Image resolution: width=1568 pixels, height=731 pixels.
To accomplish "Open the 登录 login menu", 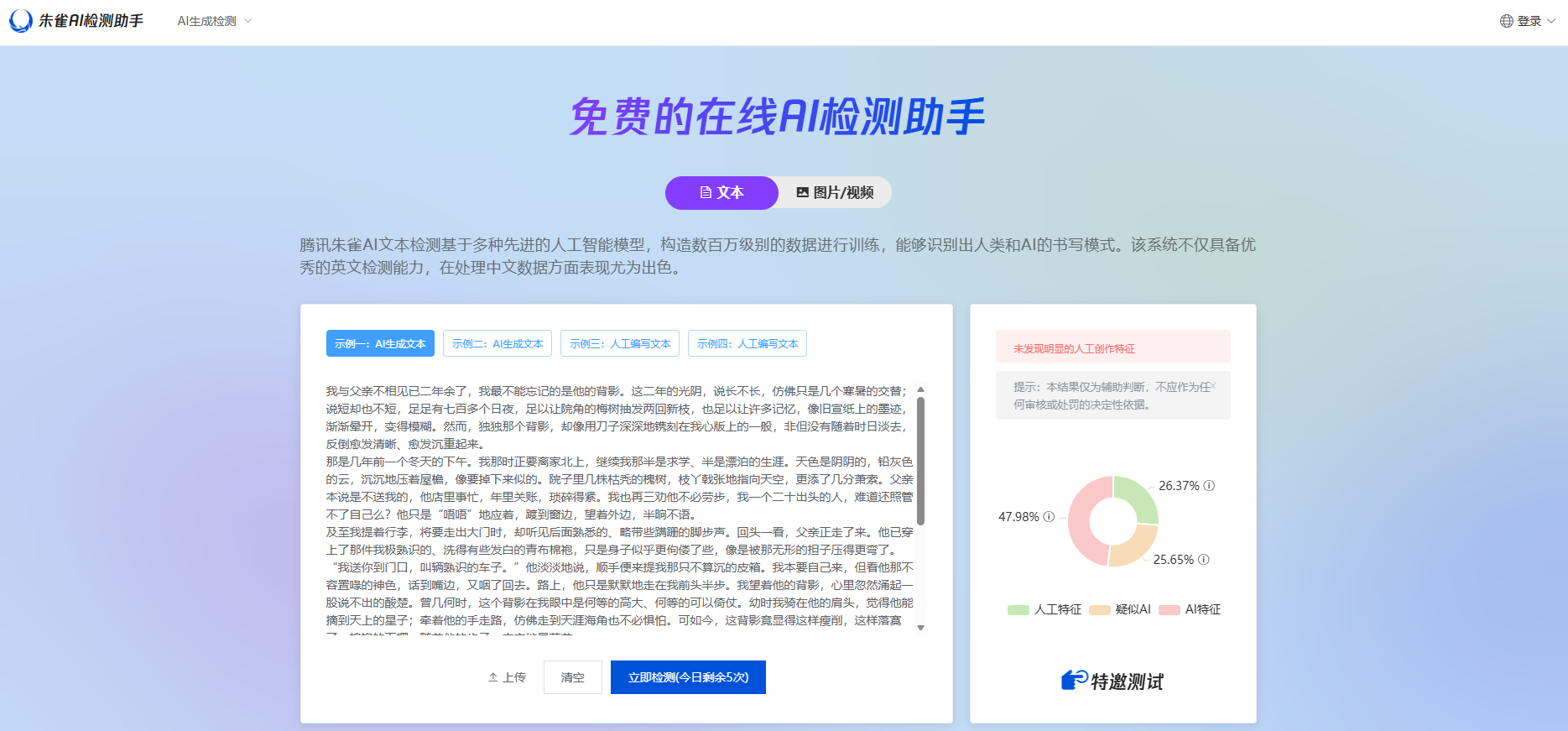I will 1534,21.
